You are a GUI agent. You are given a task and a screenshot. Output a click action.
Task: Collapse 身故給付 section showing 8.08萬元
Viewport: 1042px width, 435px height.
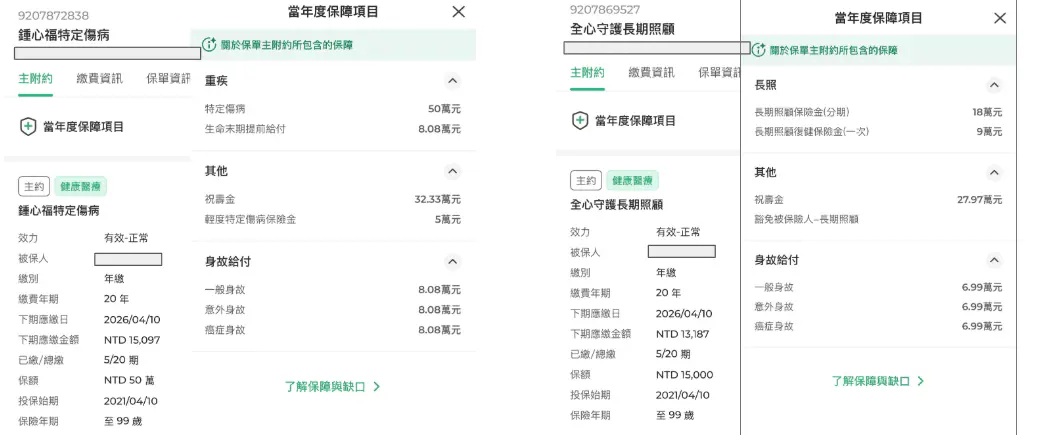coord(452,262)
